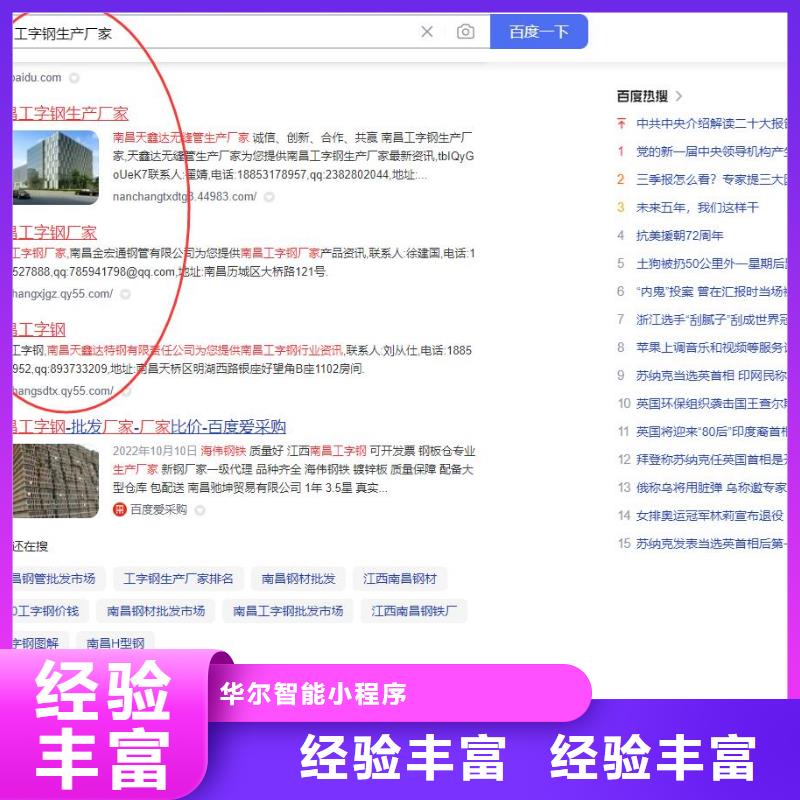Image resolution: width=800 pixels, height=800 pixels.
Task: Open hot search 1 党的新一届中央领导机构
Action: [711, 152]
